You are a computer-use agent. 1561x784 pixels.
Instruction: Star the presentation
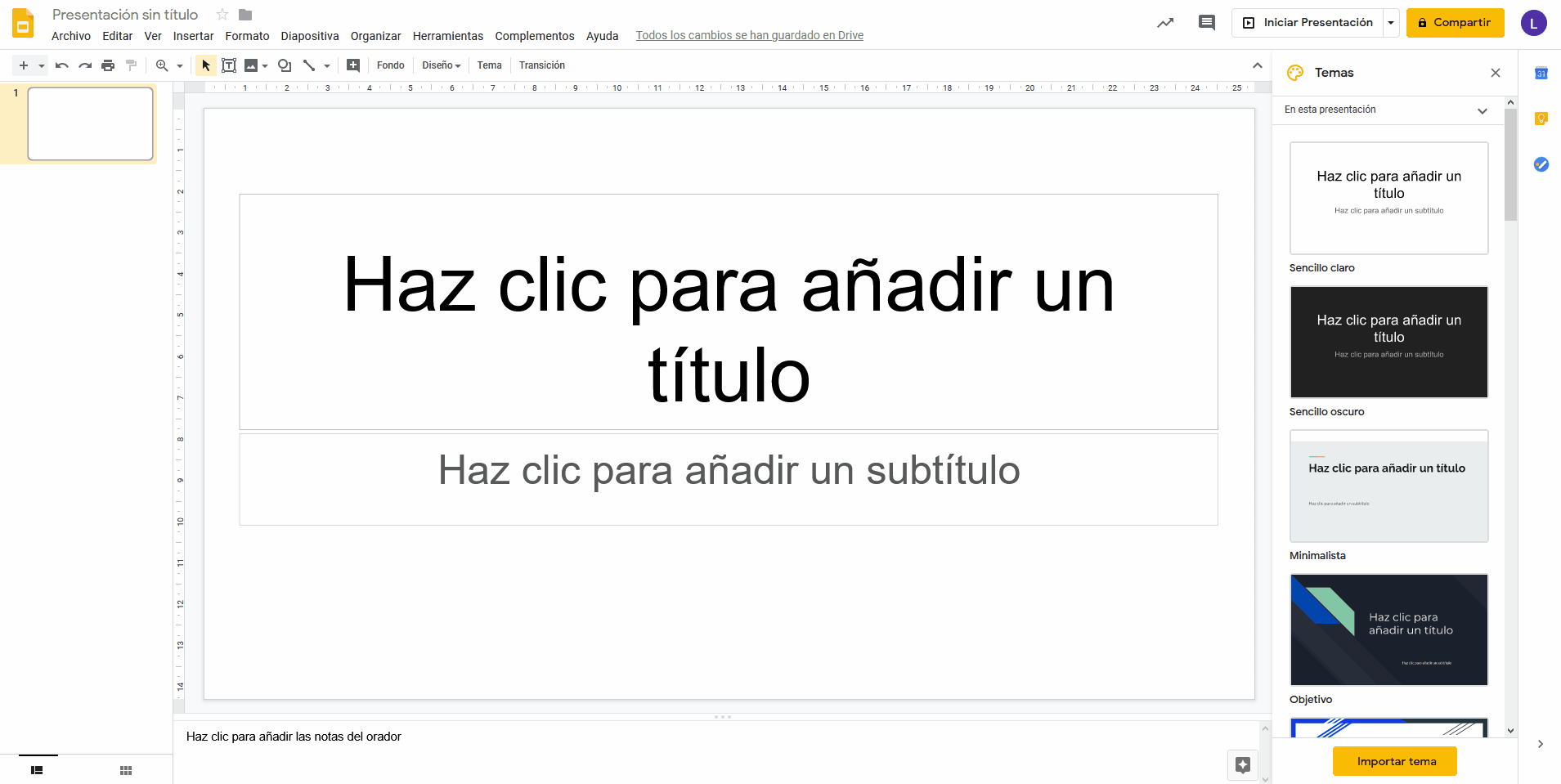point(222,15)
